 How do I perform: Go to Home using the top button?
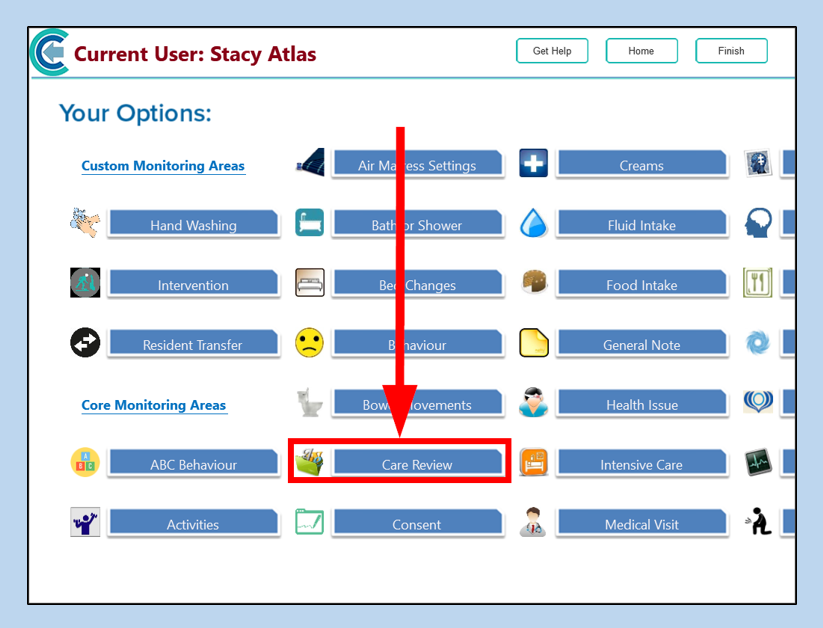point(641,51)
